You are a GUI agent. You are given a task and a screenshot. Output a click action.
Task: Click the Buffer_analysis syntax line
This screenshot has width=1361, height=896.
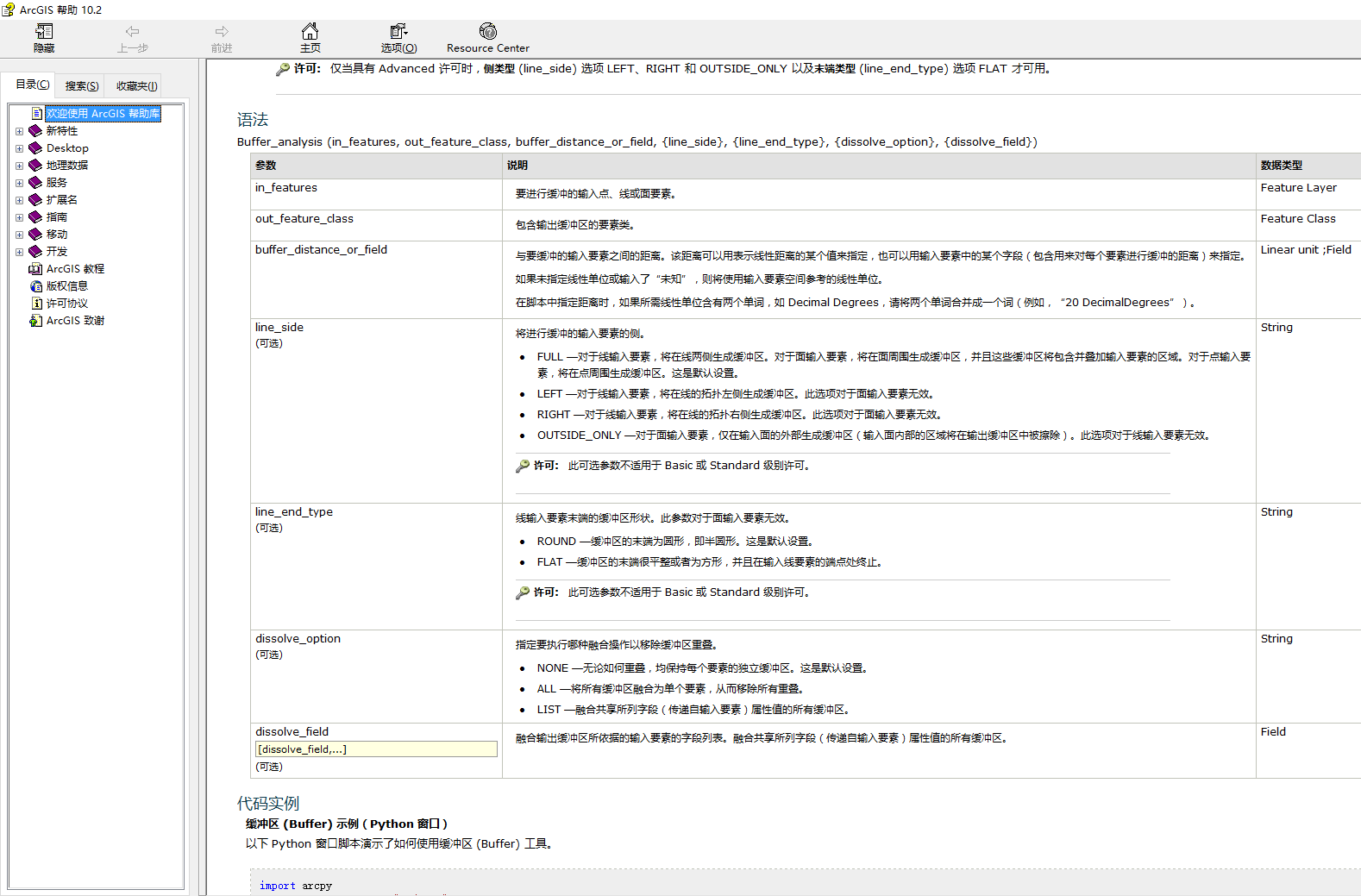click(x=637, y=142)
